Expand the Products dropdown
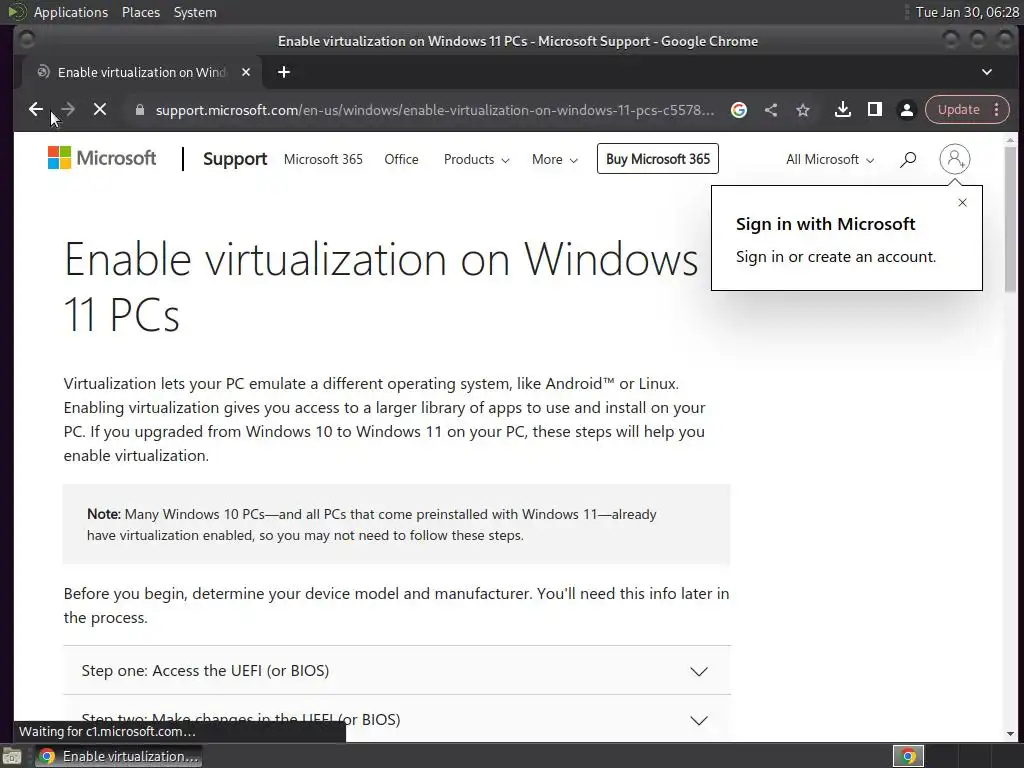Screen dimensions: 1024x768 476,159
